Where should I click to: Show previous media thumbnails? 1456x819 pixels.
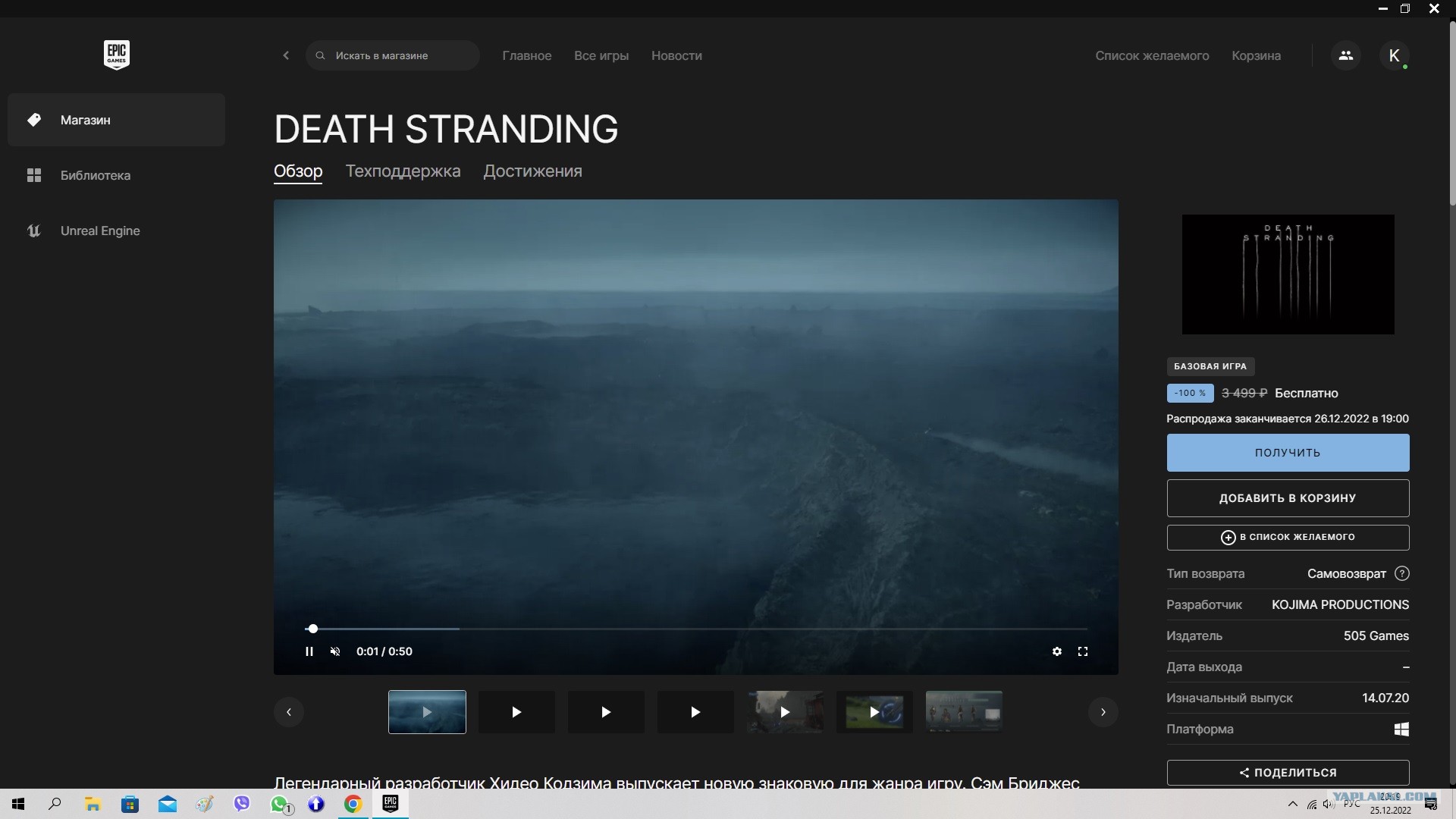[x=289, y=712]
